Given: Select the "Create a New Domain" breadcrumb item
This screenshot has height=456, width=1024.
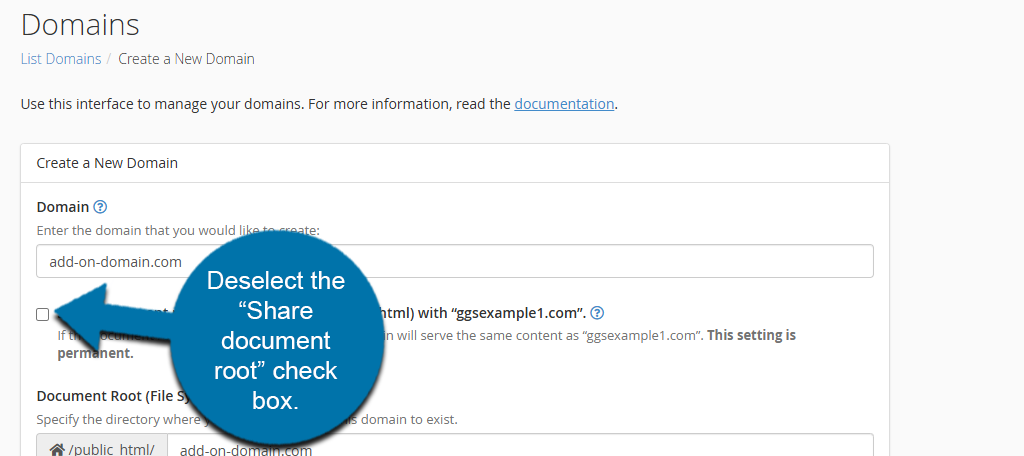Looking at the screenshot, I should point(186,59).
